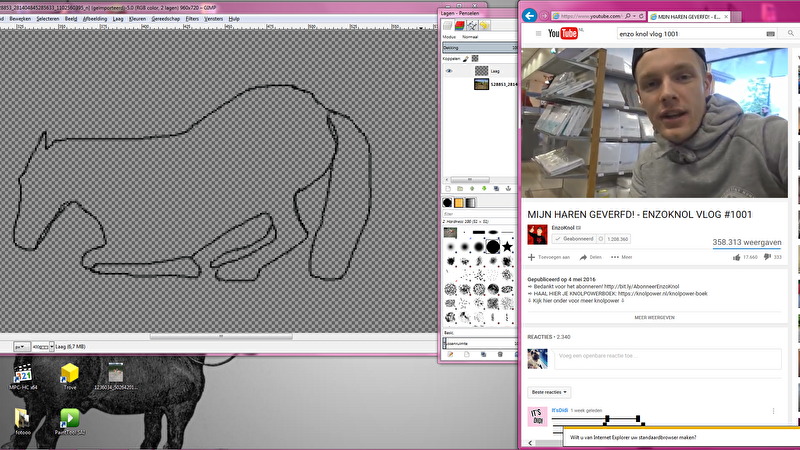This screenshot has height=450, width=800.
Task: Open the Gereedschap menu in GIMP
Action: [x=165, y=19]
